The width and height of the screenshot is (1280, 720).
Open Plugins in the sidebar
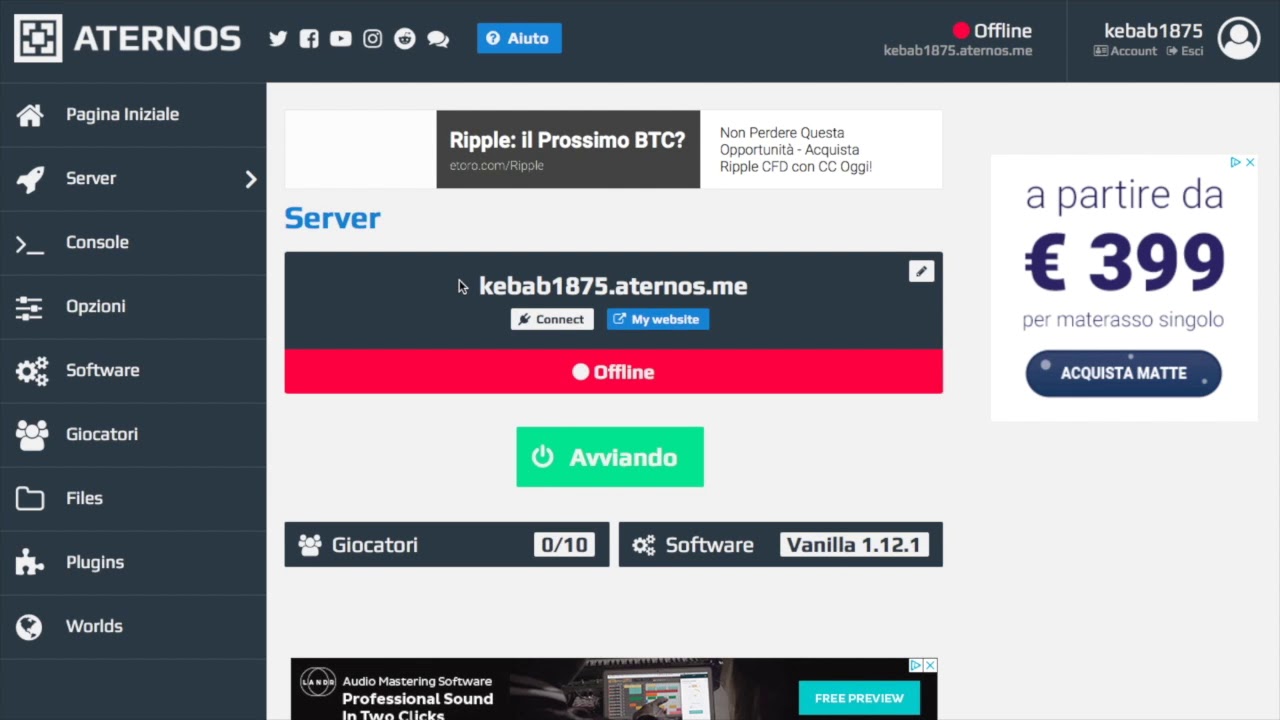click(133, 562)
